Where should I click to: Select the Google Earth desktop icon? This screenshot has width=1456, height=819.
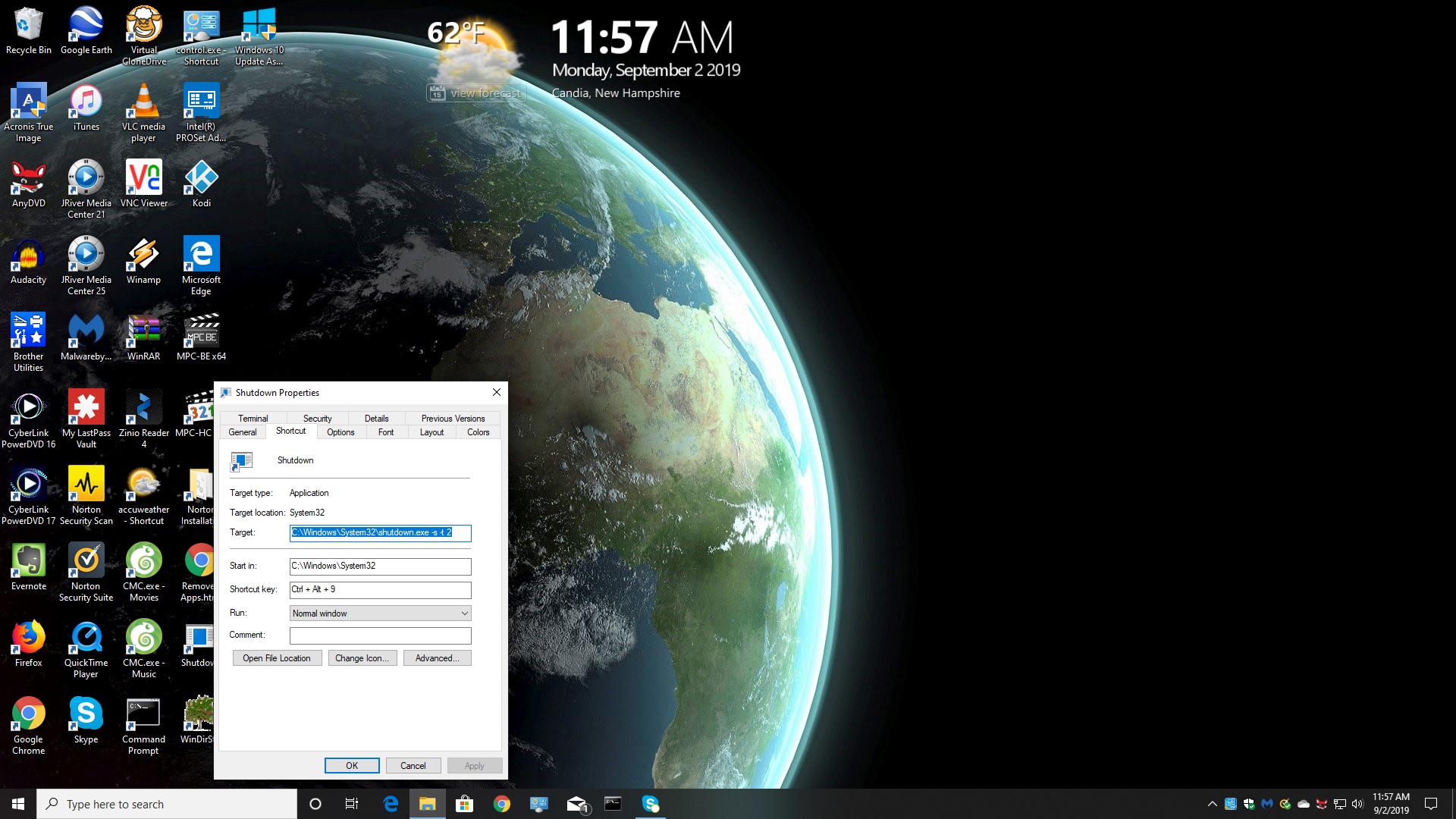coord(86,31)
